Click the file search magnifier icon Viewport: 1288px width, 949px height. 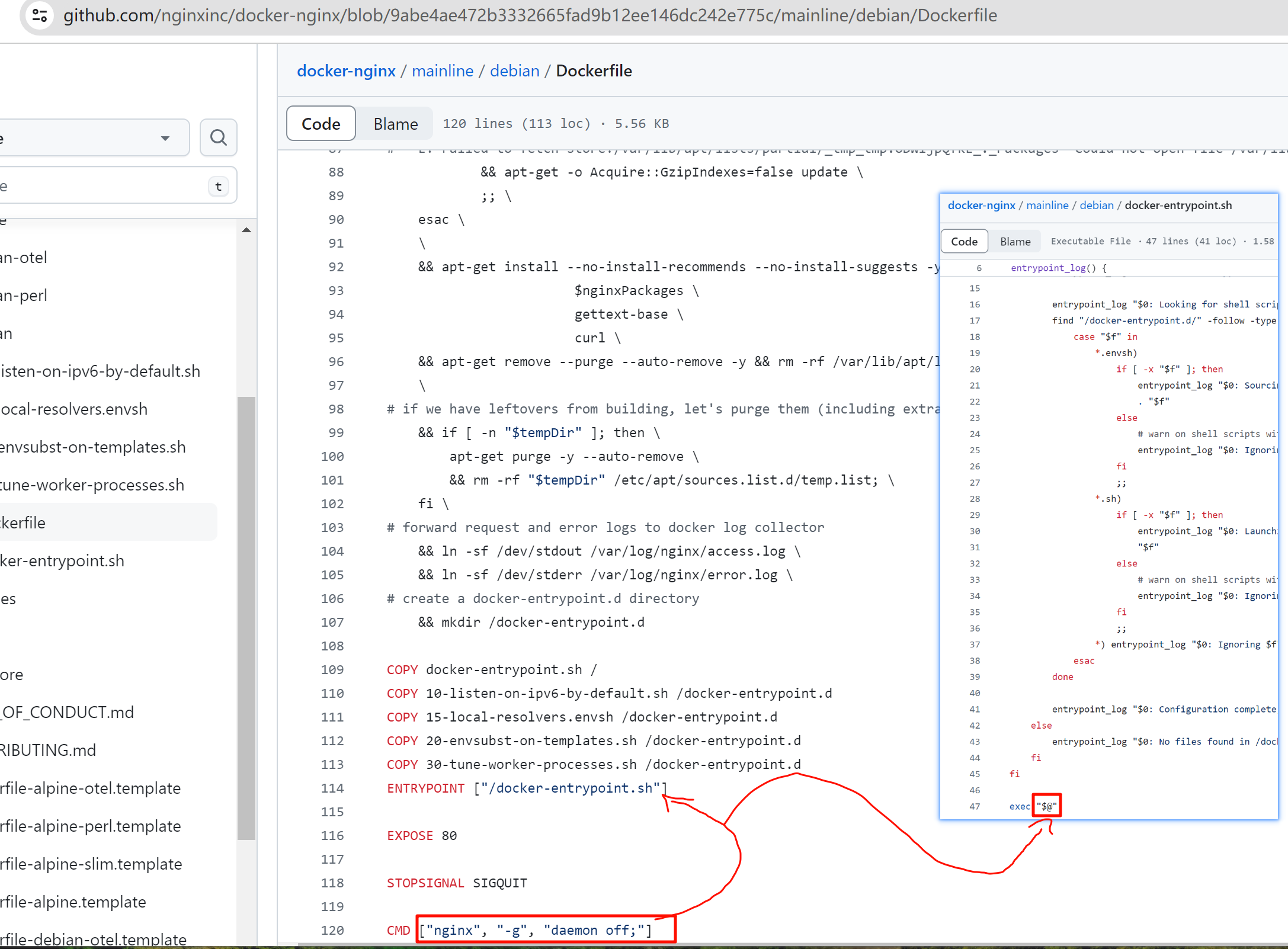(x=219, y=137)
